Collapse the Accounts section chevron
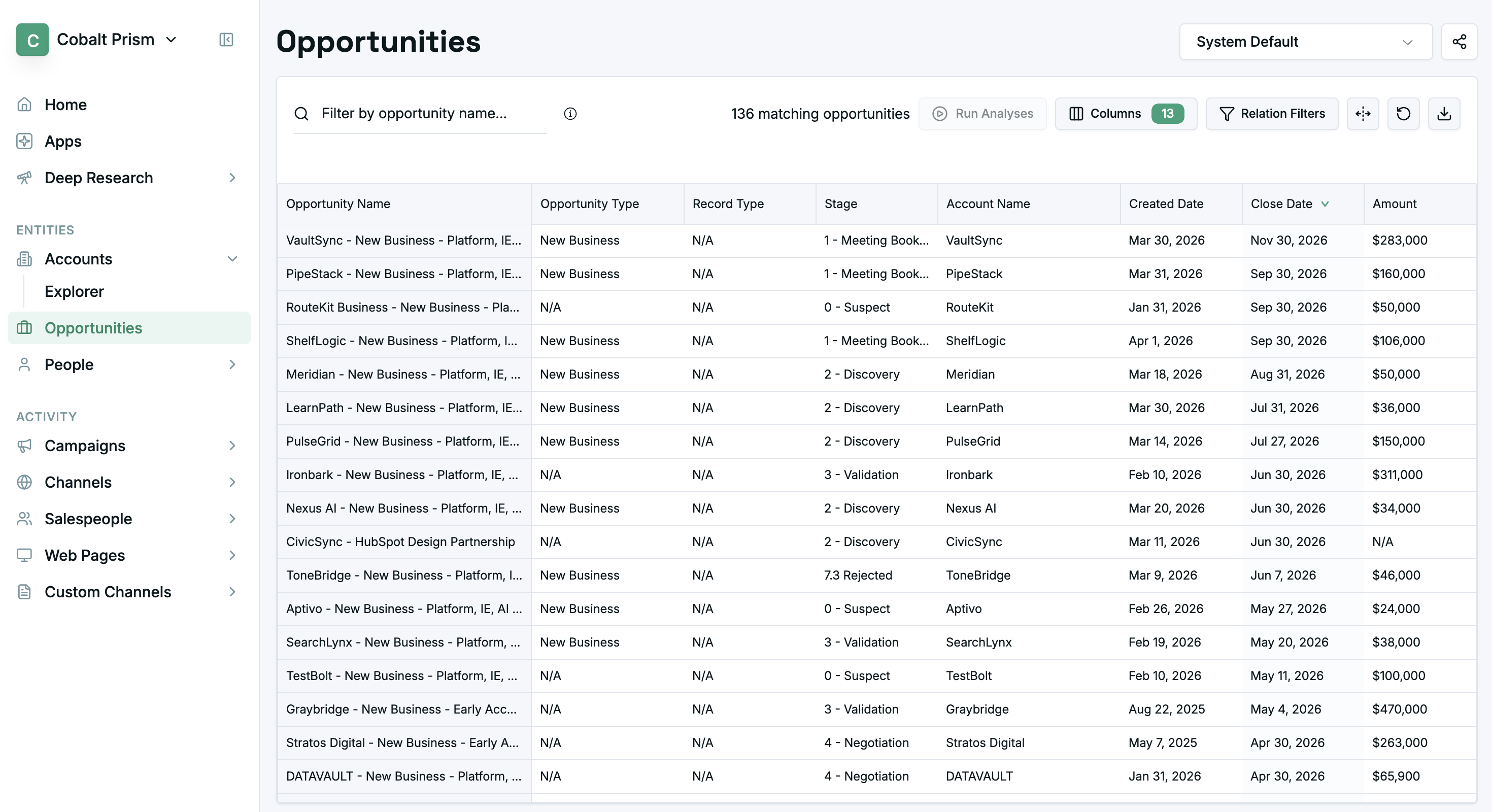 tap(232, 259)
